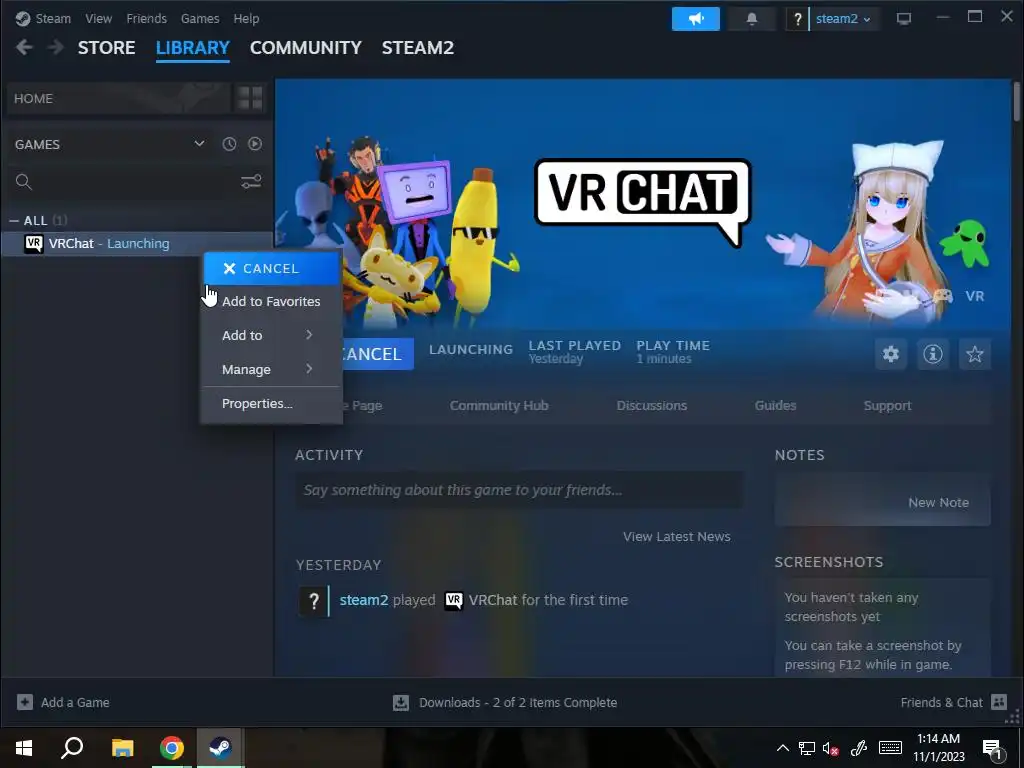
Task: Choose Add to Favorites
Action: (x=272, y=301)
